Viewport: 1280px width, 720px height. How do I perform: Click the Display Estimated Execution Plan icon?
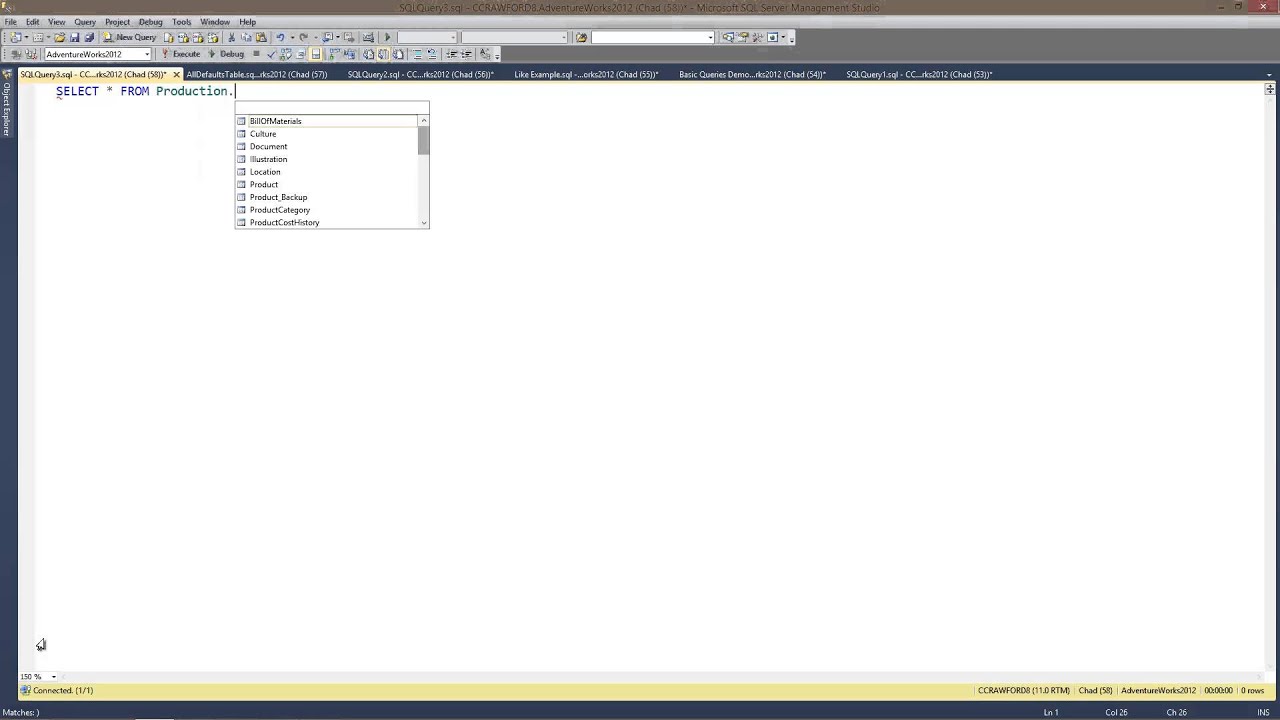pos(285,54)
